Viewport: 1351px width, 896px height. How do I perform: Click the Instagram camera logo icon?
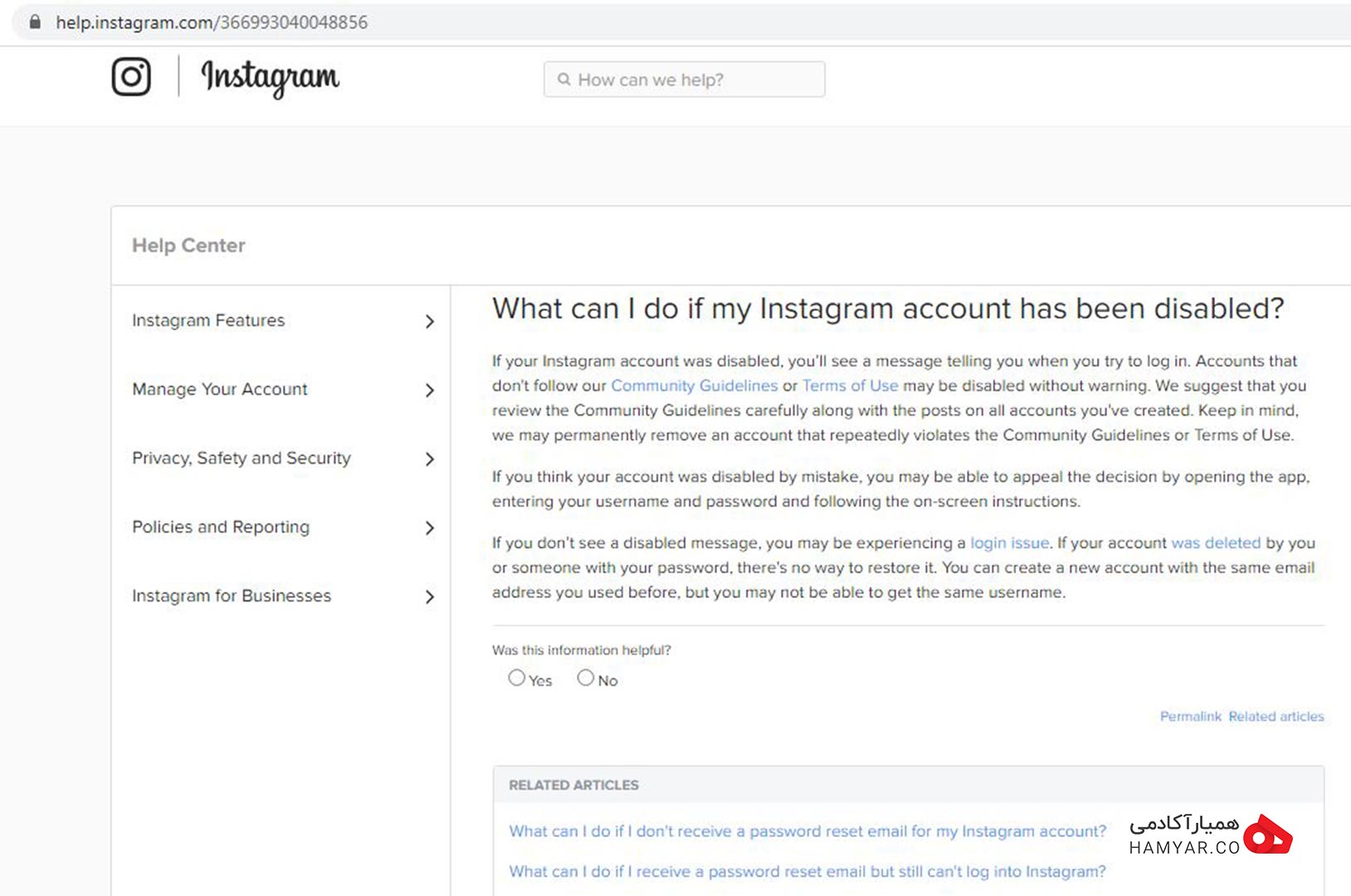click(x=131, y=77)
